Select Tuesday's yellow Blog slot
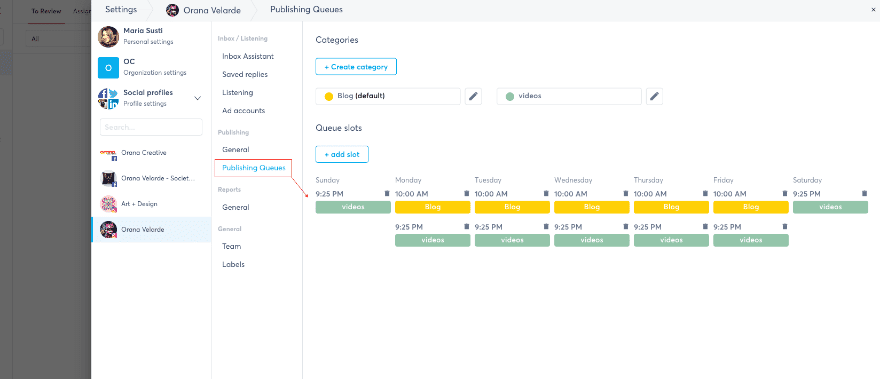 click(512, 207)
